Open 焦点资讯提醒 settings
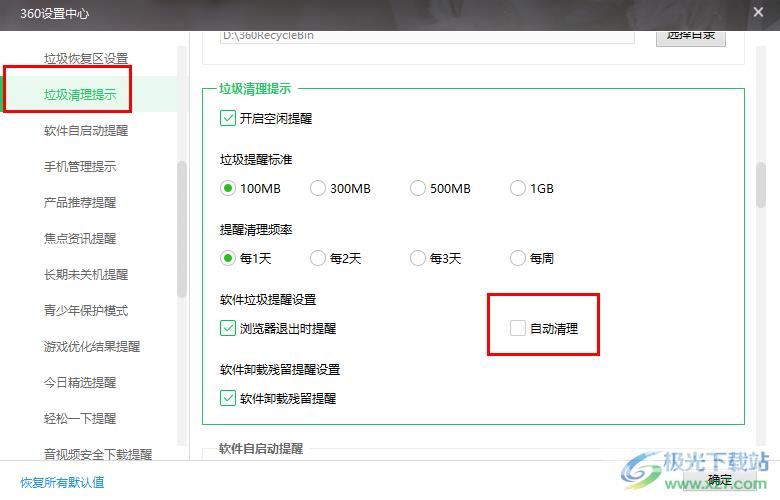The height and width of the screenshot is (500, 780). tap(80, 238)
